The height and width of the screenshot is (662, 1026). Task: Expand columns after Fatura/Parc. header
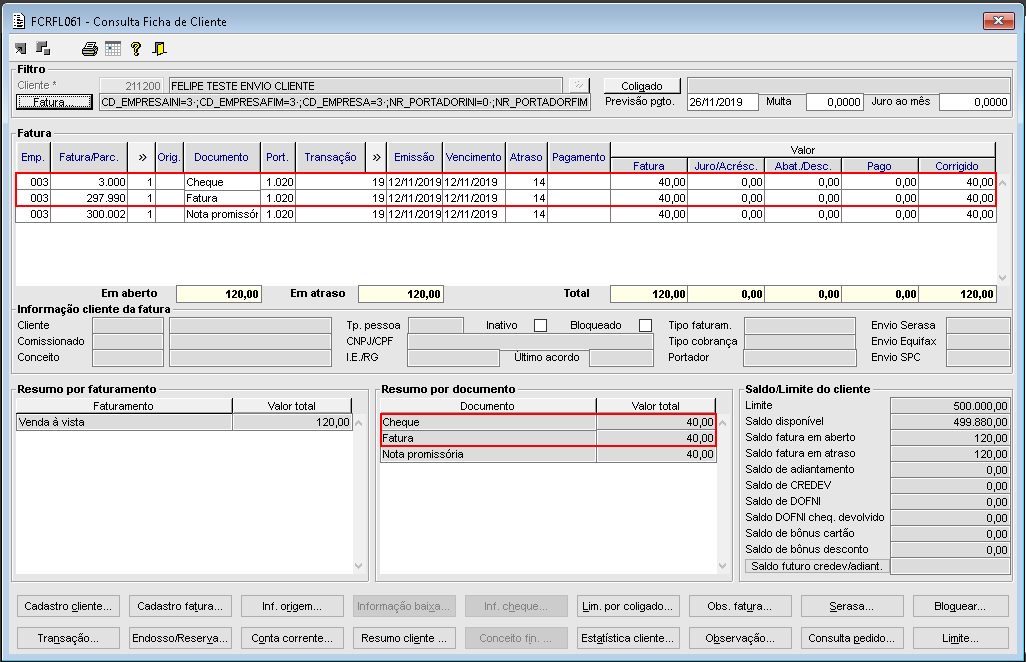(142, 157)
